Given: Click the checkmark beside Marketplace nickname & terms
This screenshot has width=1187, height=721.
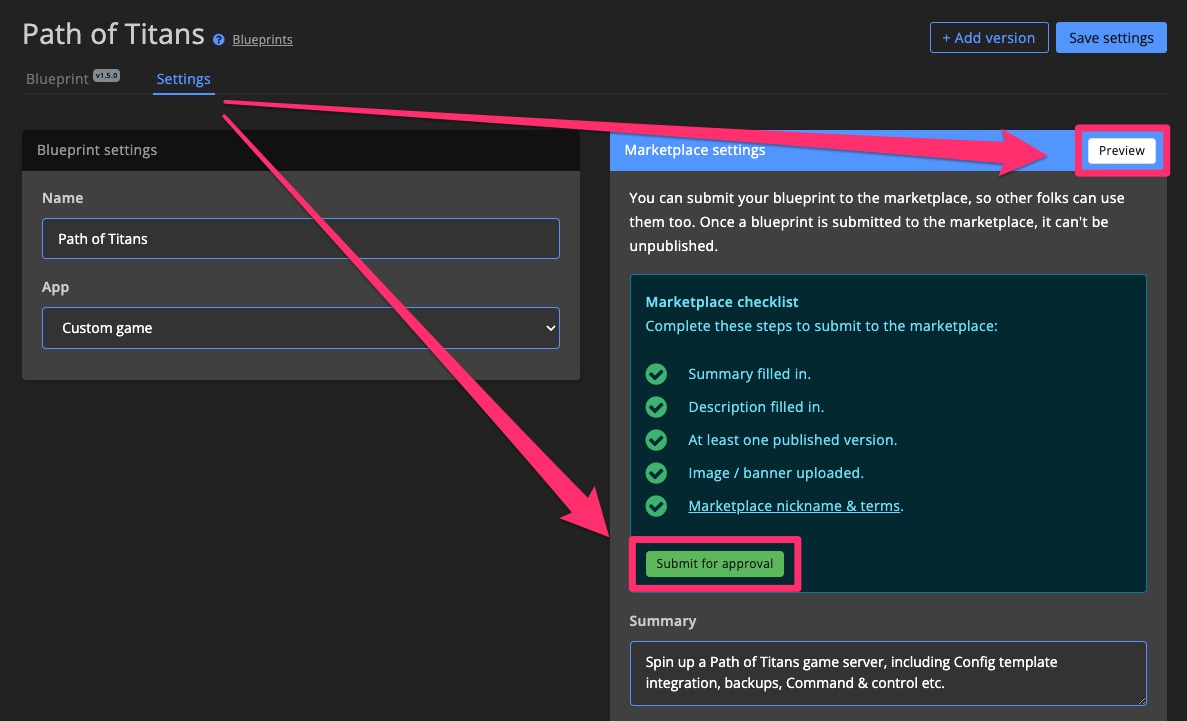Looking at the screenshot, I should coord(656,505).
